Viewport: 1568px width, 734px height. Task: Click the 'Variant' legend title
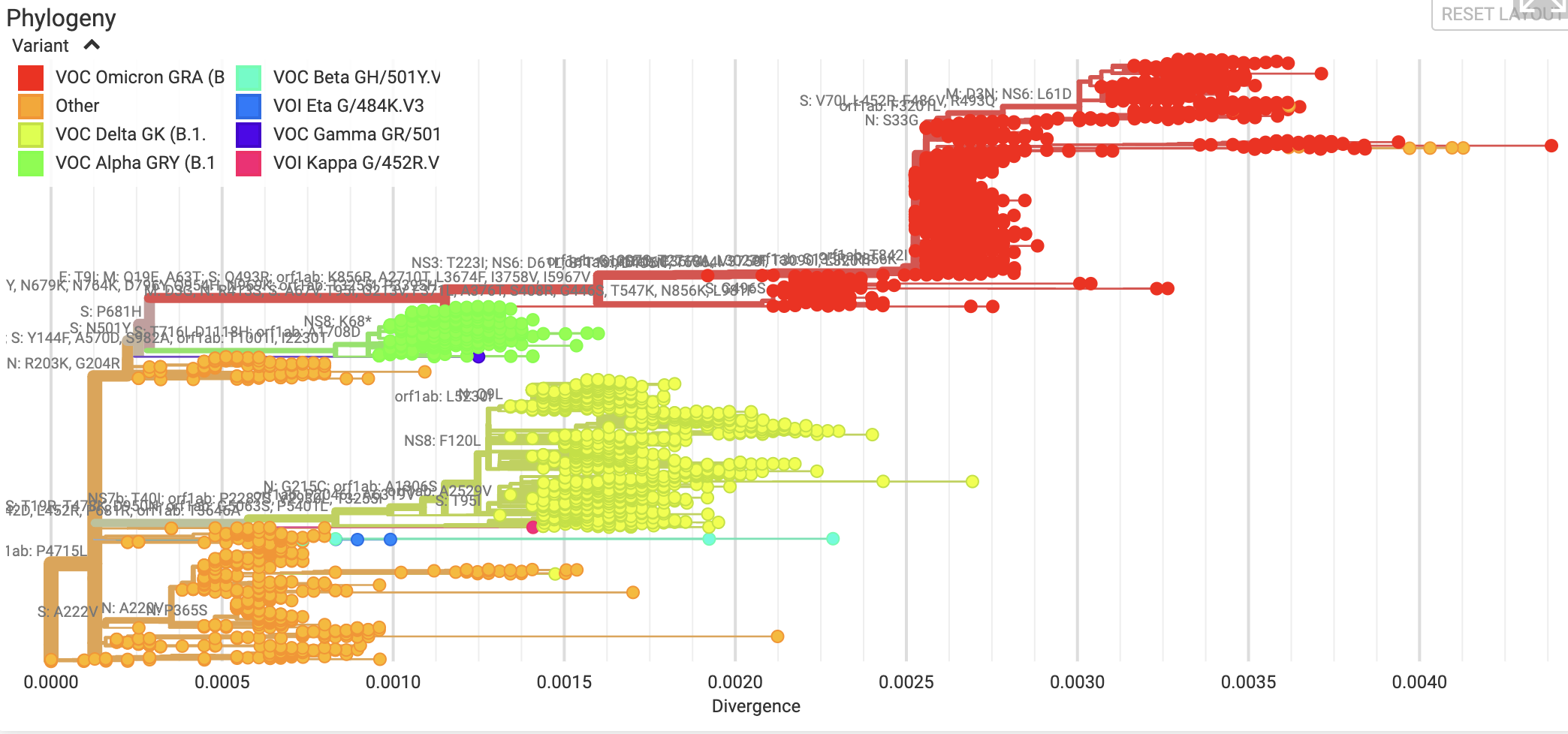41,46
